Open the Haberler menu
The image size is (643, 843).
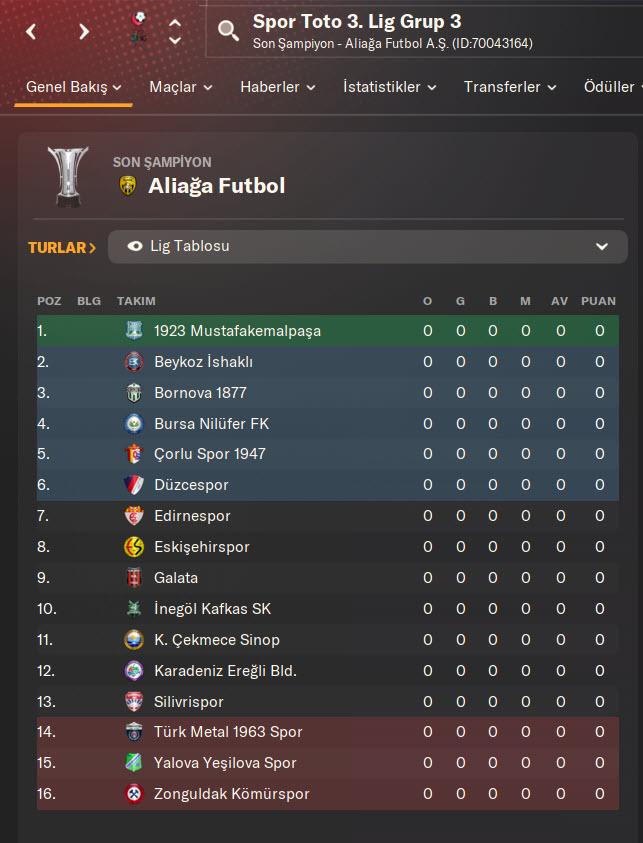277,87
